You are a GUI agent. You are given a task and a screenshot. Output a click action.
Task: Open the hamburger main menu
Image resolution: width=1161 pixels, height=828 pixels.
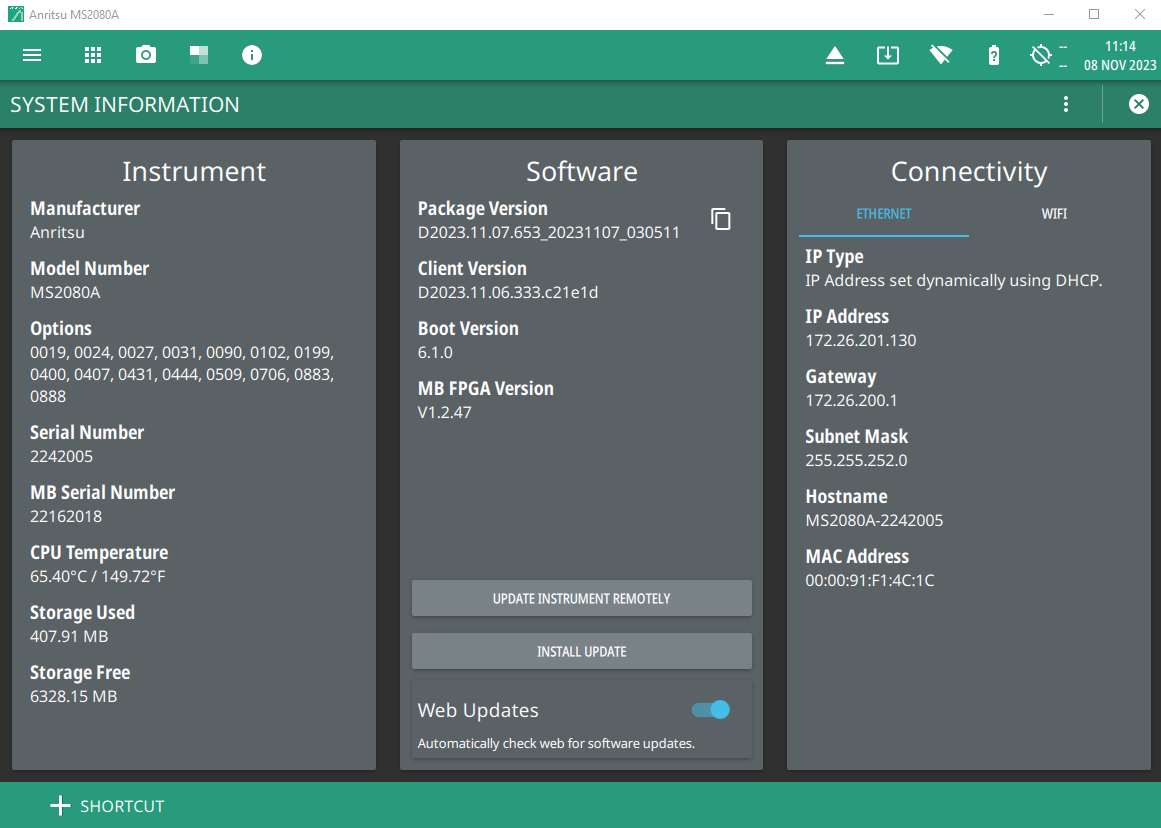pos(32,55)
